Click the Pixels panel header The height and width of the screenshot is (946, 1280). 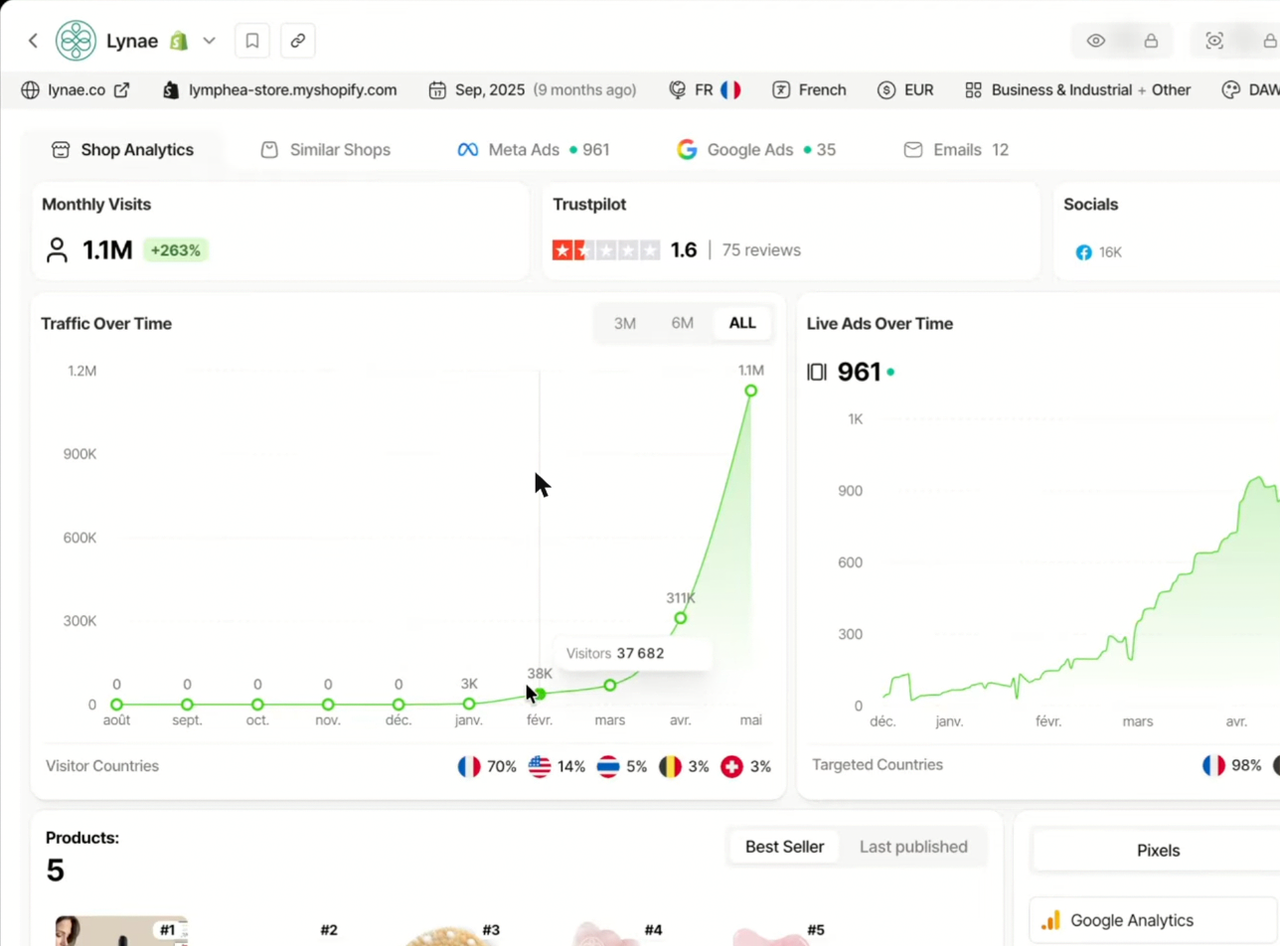click(1158, 851)
